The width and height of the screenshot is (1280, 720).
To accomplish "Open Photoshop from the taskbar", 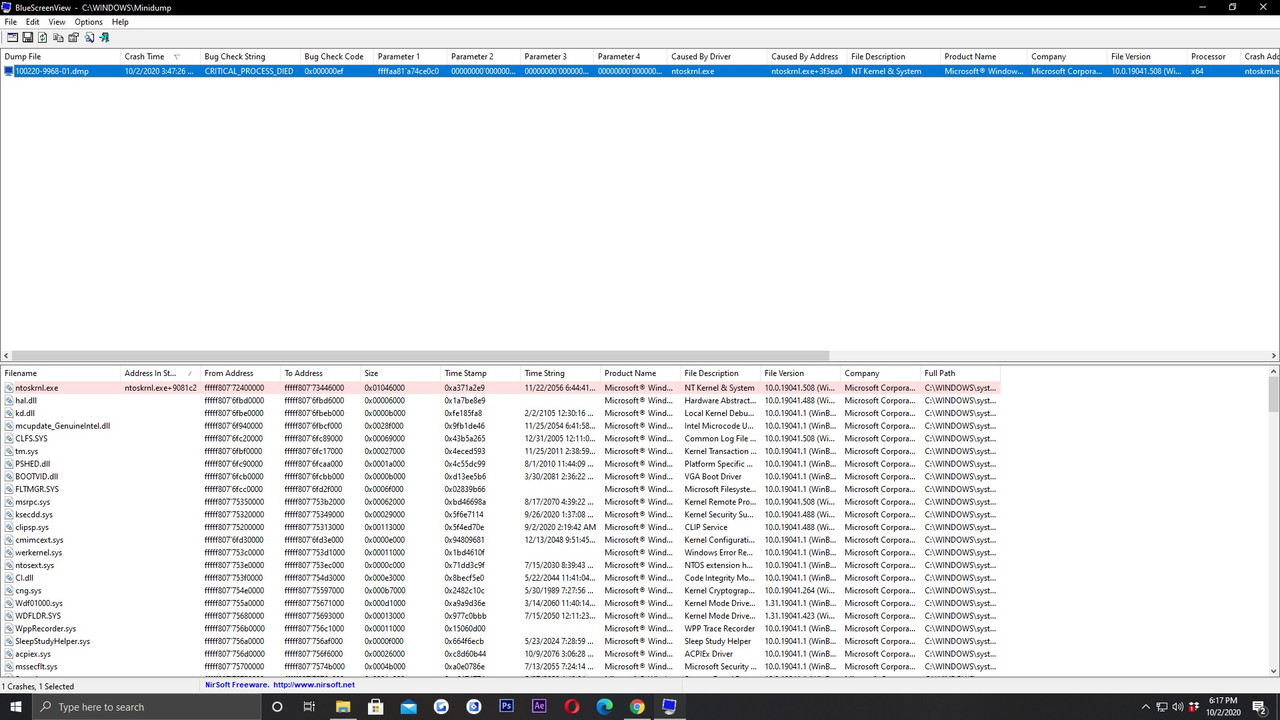I will point(506,706).
